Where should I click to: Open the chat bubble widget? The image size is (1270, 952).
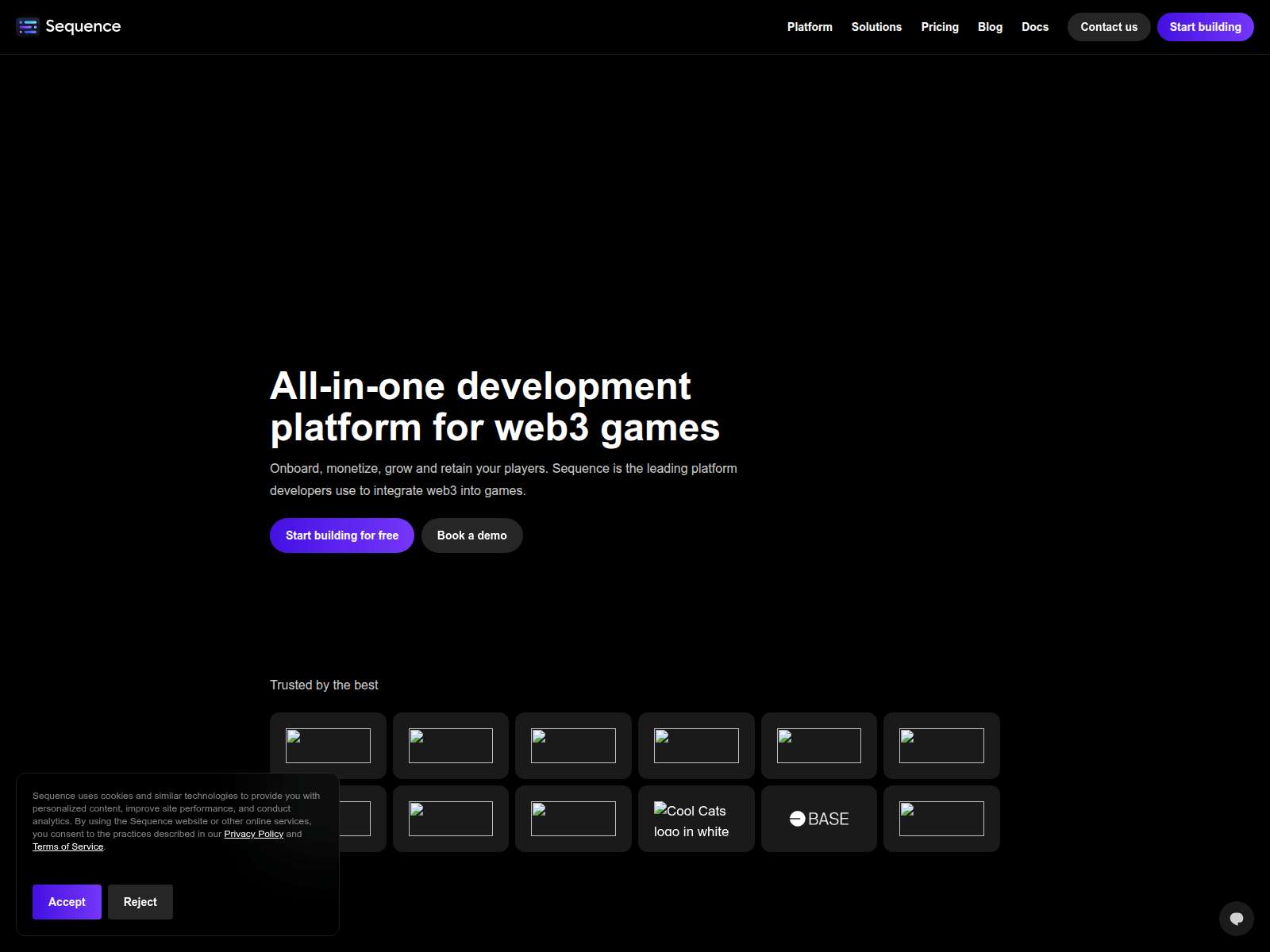pyautogui.click(x=1237, y=919)
